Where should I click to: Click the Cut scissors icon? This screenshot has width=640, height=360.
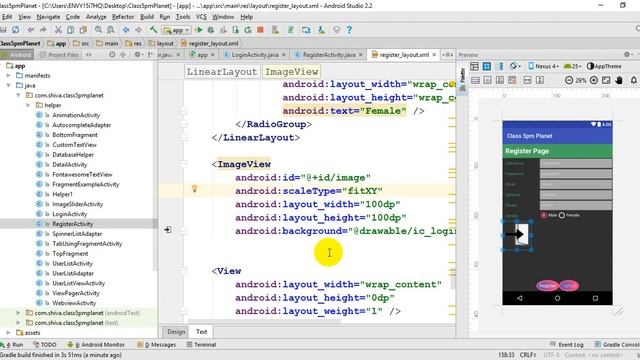tap(58, 30)
